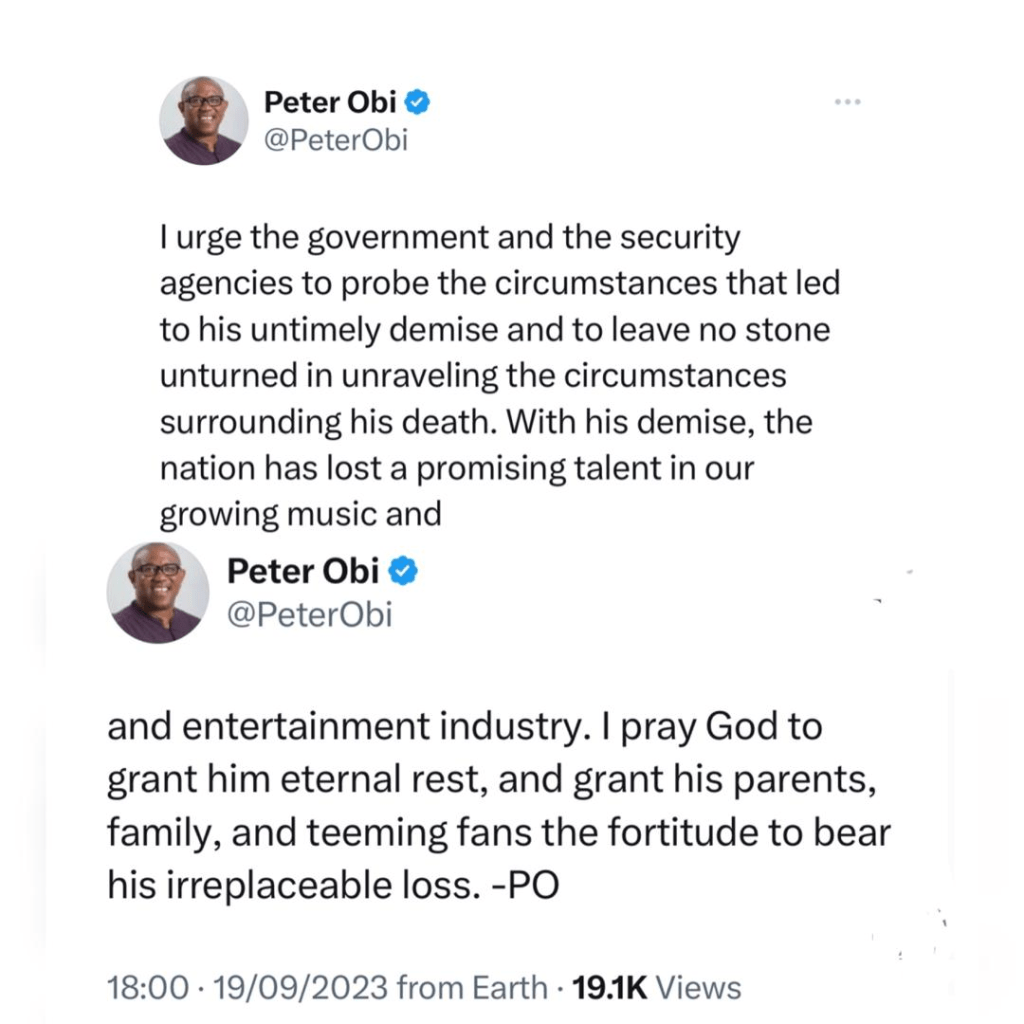
Task: Click the upper tweet's Peter Obi profile photo
Action: click(x=204, y=120)
